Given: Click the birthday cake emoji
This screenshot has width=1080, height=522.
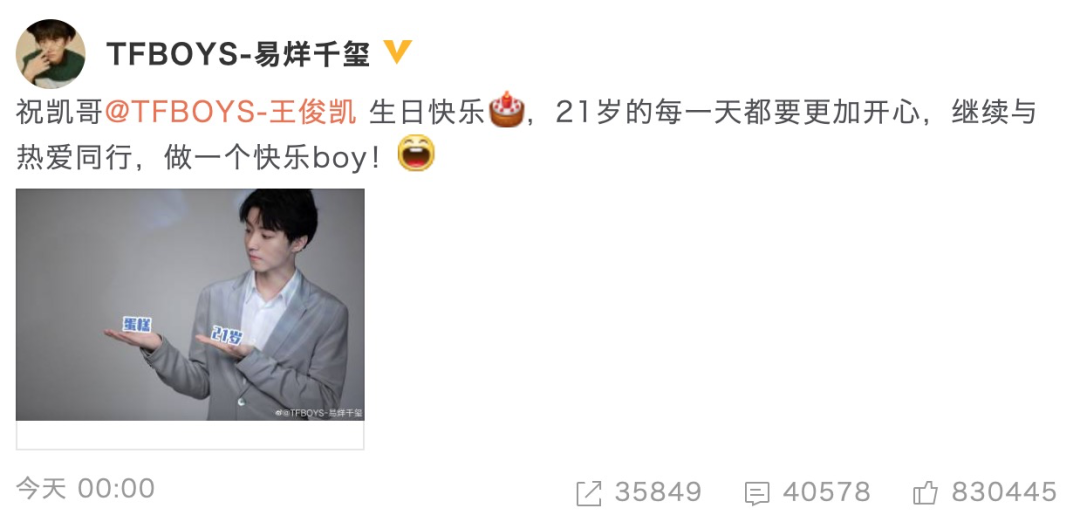Looking at the screenshot, I should [507, 109].
